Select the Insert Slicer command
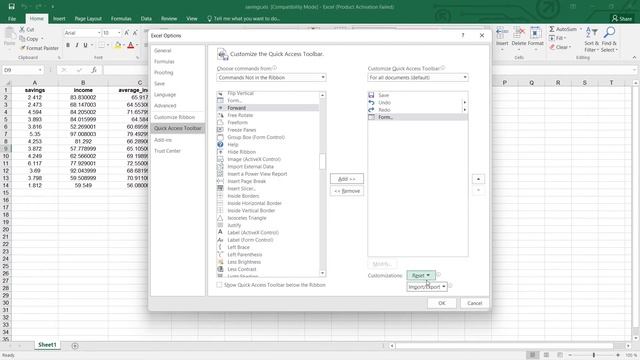The width and height of the screenshot is (640, 360). 268,189
